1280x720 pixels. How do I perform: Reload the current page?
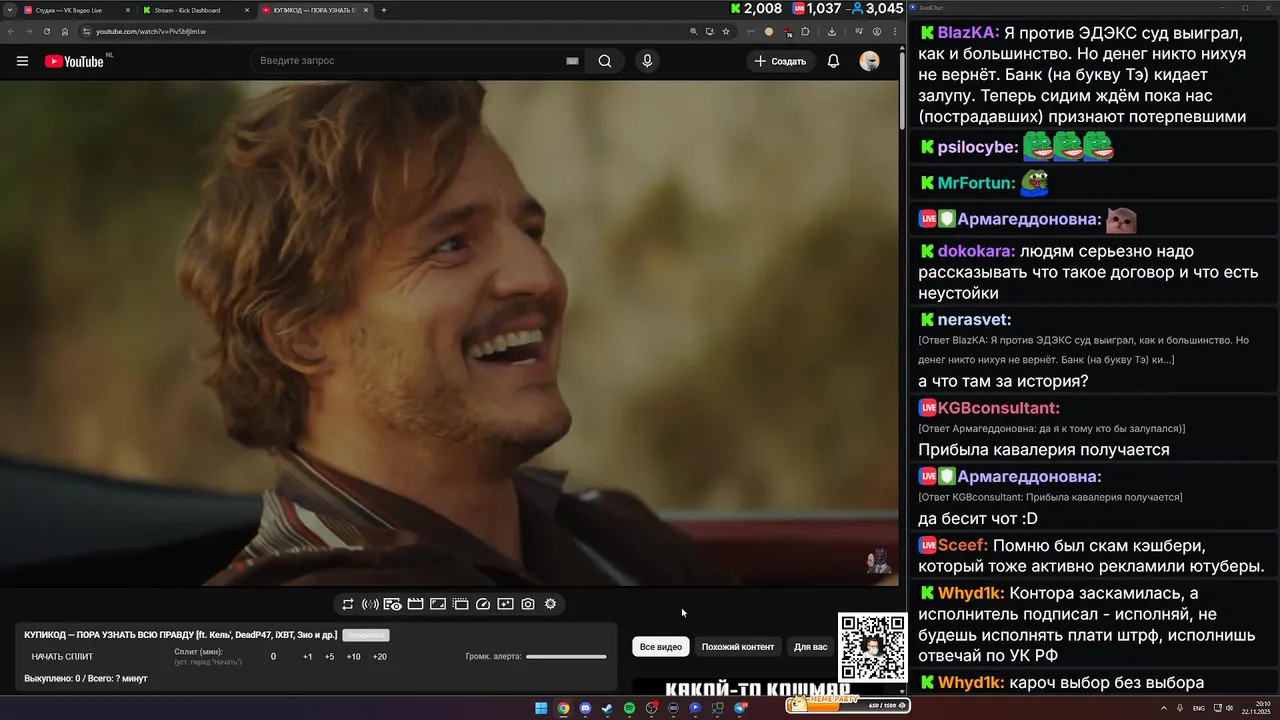[x=46, y=31]
